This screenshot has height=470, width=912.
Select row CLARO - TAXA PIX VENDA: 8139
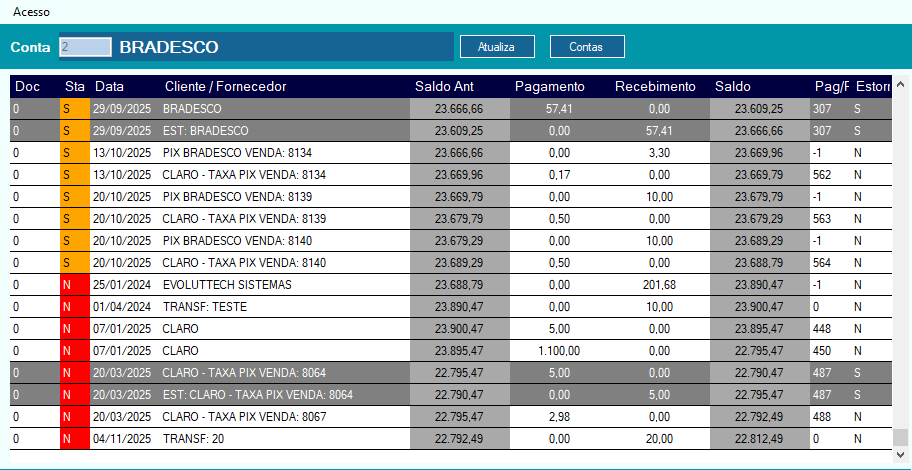coord(451,219)
